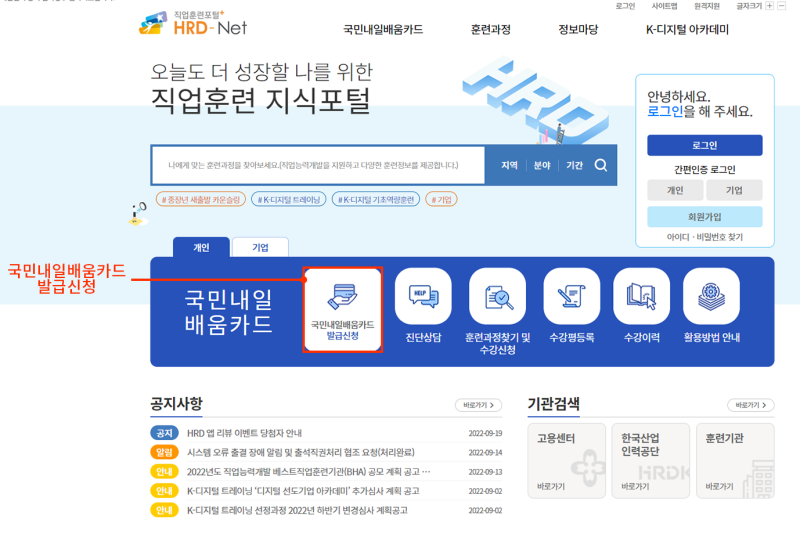Open the 한국산업인력공단 card
The width and height of the screenshot is (800, 534).
coord(651,461)
